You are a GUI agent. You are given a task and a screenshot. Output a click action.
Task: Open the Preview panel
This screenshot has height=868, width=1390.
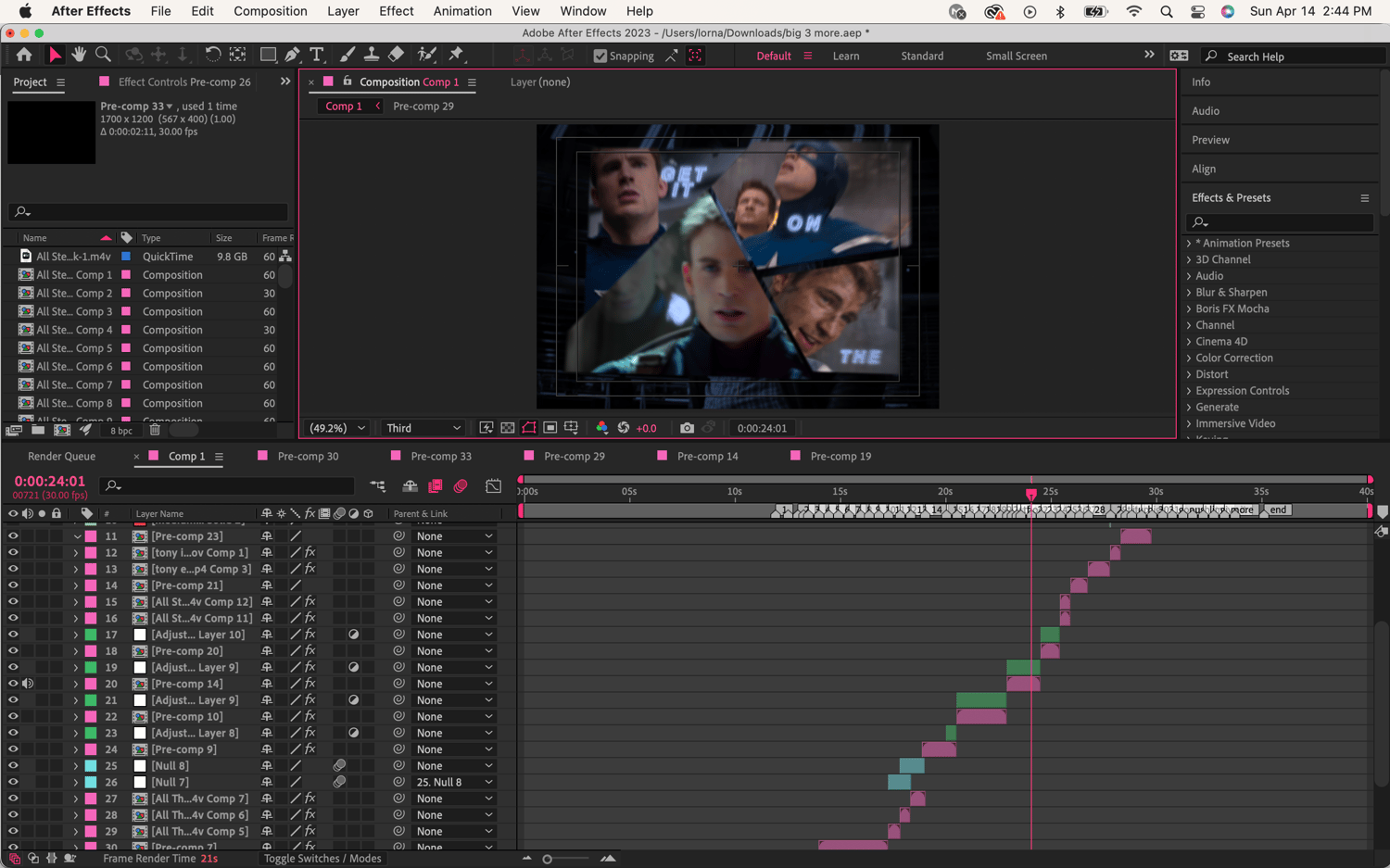click(1210, 140)
